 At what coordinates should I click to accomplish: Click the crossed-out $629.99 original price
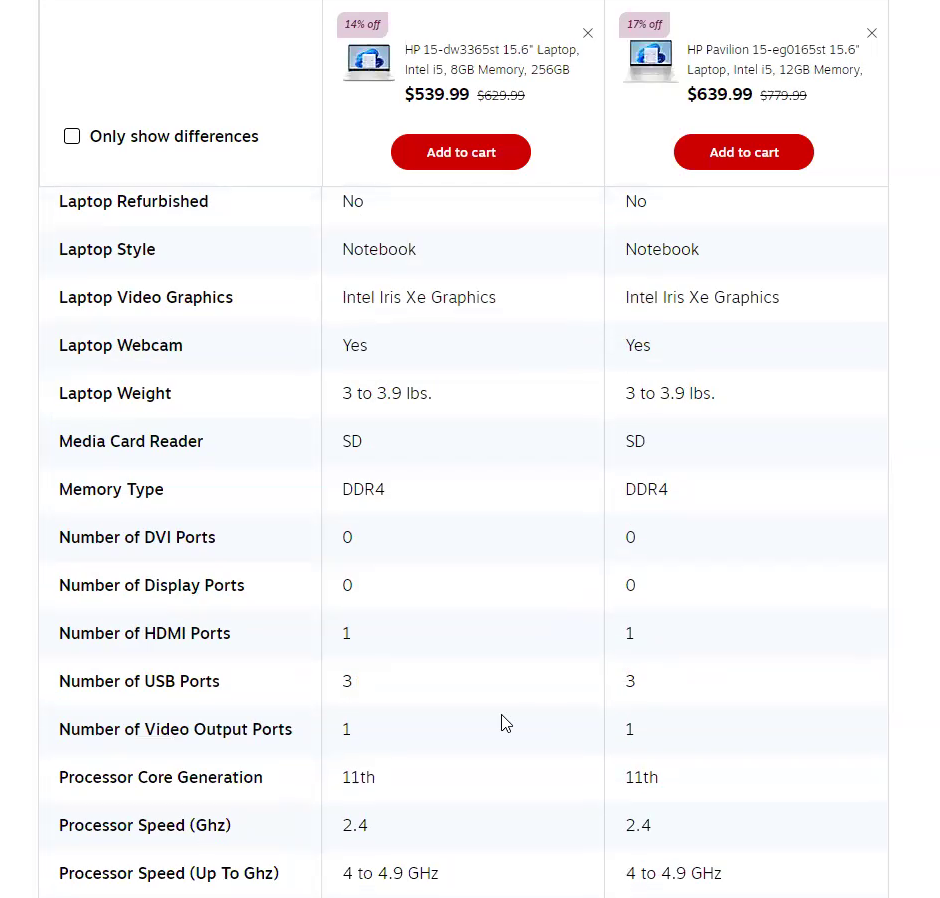(501, 96)
